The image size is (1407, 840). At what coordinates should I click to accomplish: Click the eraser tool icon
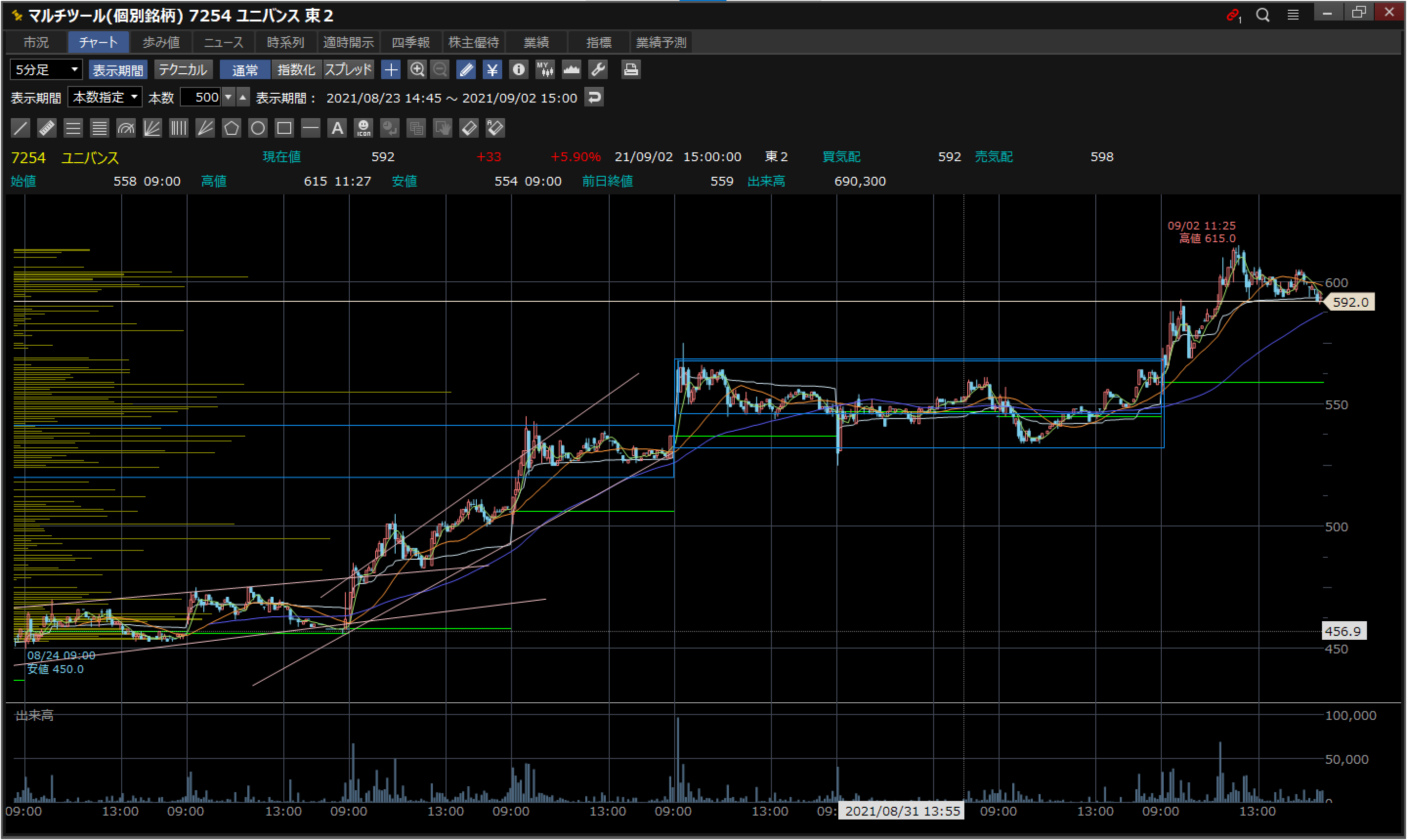point(469,128)
